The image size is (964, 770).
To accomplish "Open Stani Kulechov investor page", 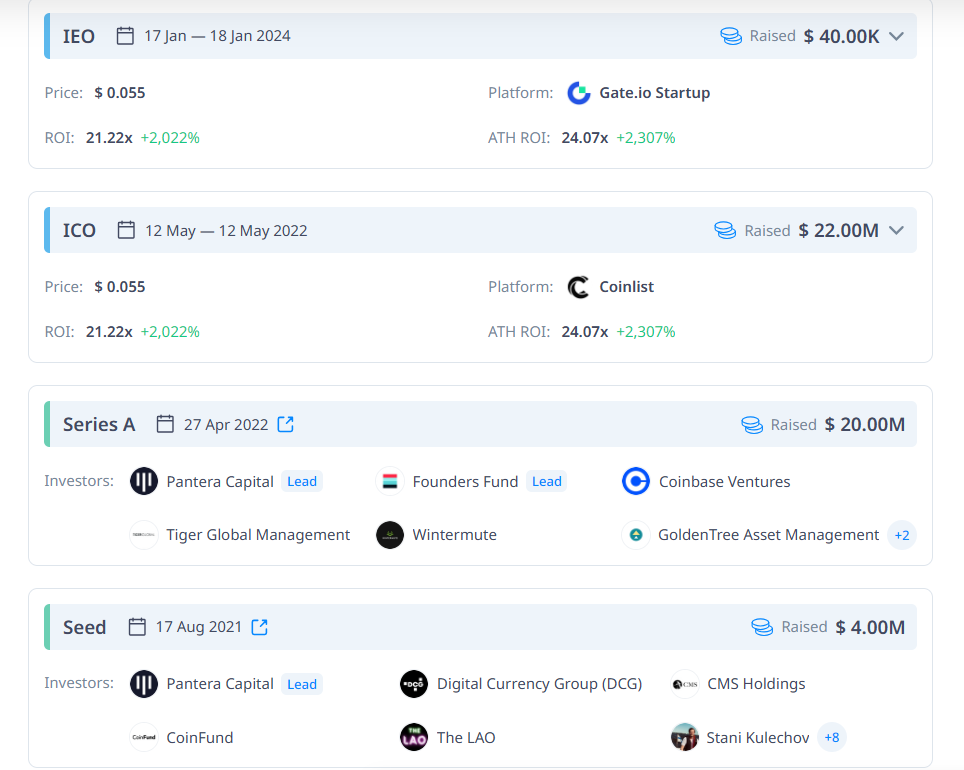I will coord(758,737).
